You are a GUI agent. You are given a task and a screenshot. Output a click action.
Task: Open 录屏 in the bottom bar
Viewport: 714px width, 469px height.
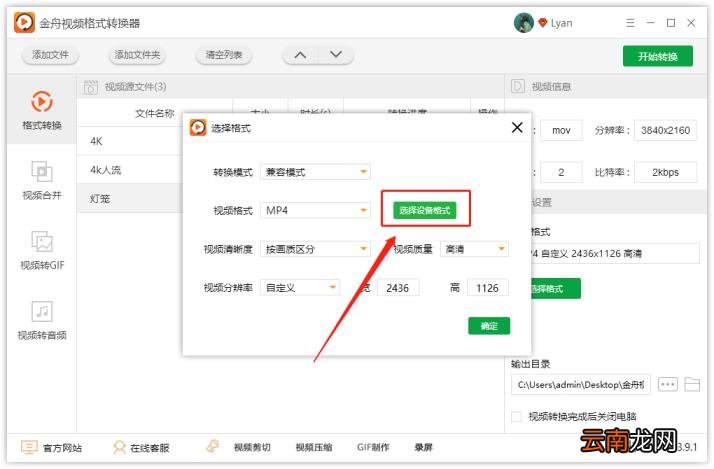tap(423, 448)
